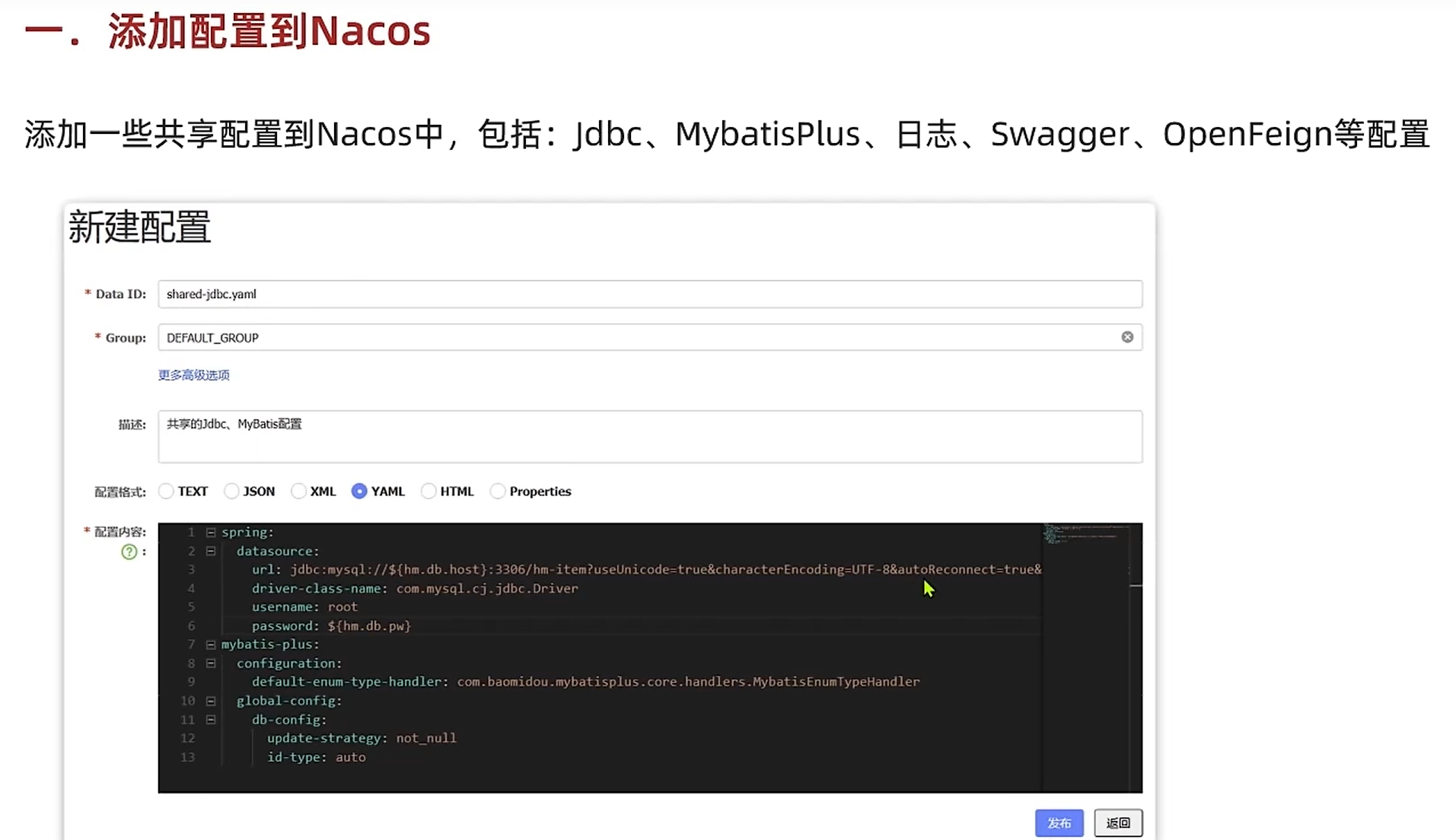1456x840 pixels.
Task: Select Properties config format
Action: pyautogui.click(x=498, y=492)
